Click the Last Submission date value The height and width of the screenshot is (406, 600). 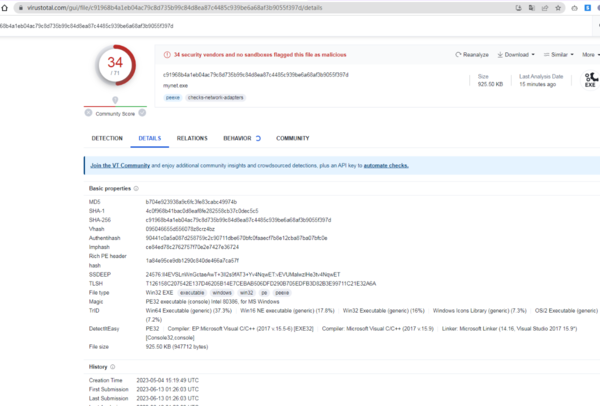(x=168, y=398)
